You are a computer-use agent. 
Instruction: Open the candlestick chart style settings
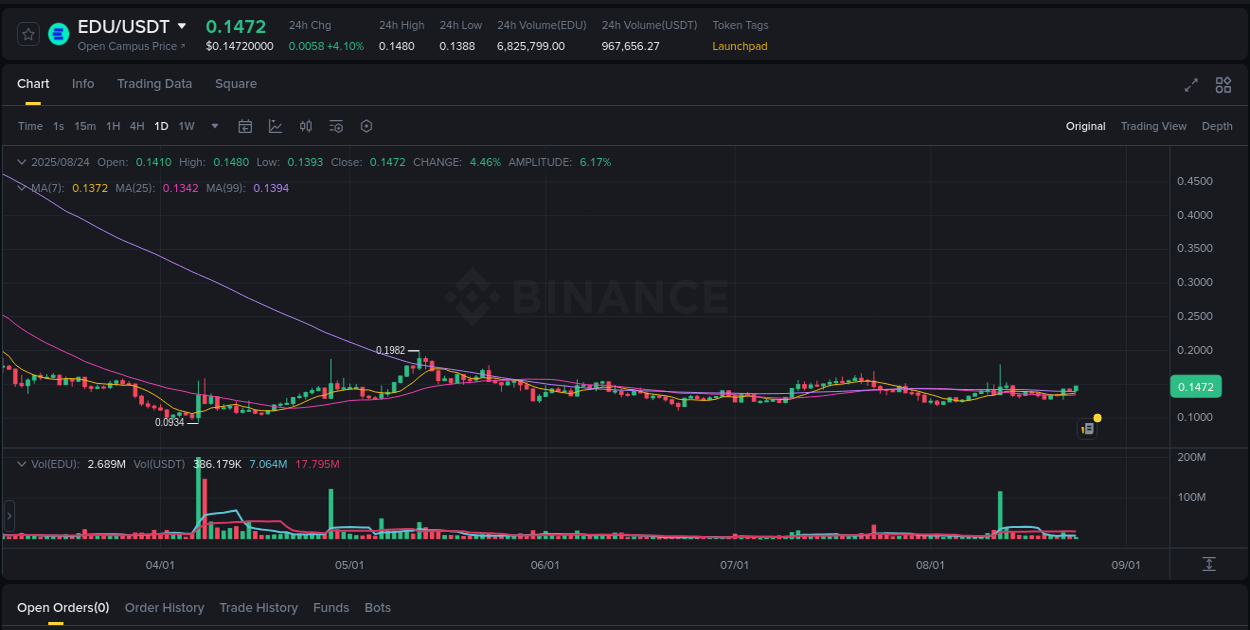pyautogui.click(x=306, y=126)
